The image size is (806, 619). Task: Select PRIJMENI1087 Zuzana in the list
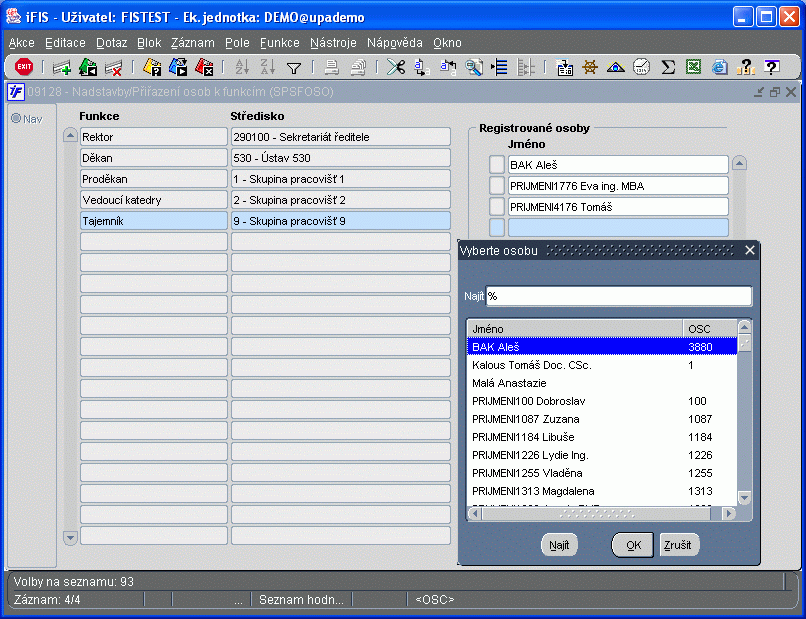(x=602, y=419)
